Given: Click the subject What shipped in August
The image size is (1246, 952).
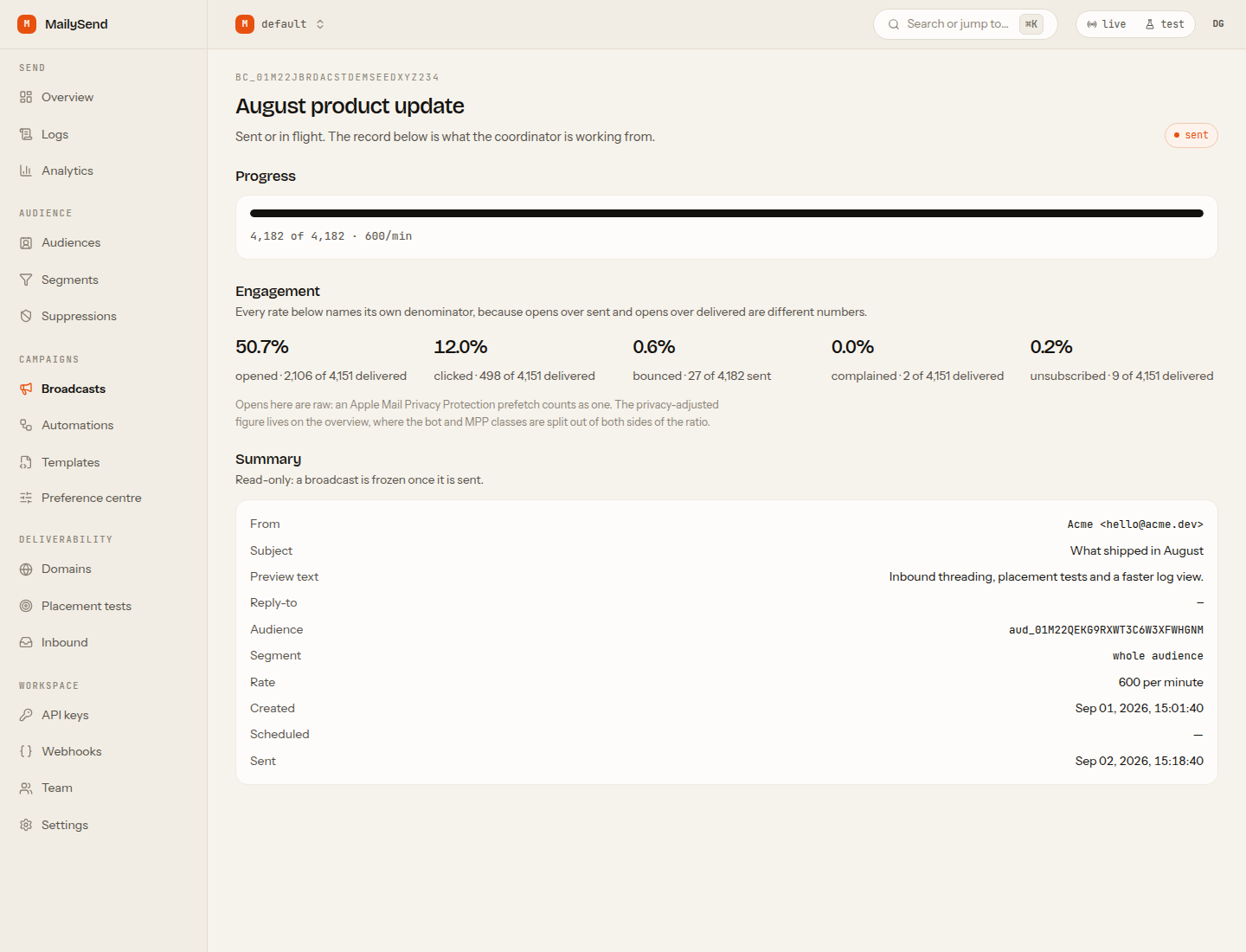Looking at the screenshot, I should (x=1137, y=550).
